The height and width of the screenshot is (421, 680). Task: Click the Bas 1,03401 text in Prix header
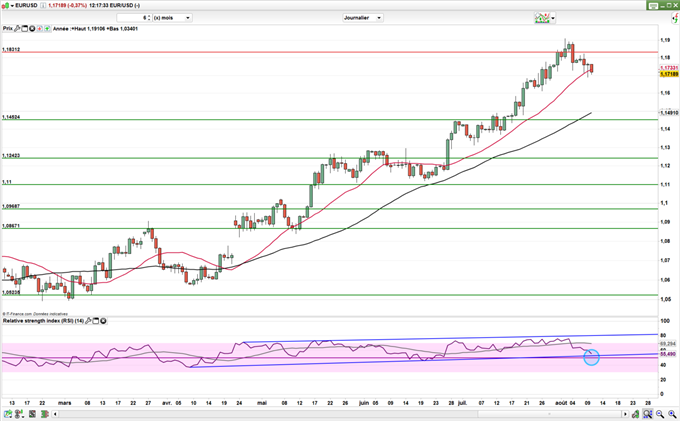coord(124,29)
